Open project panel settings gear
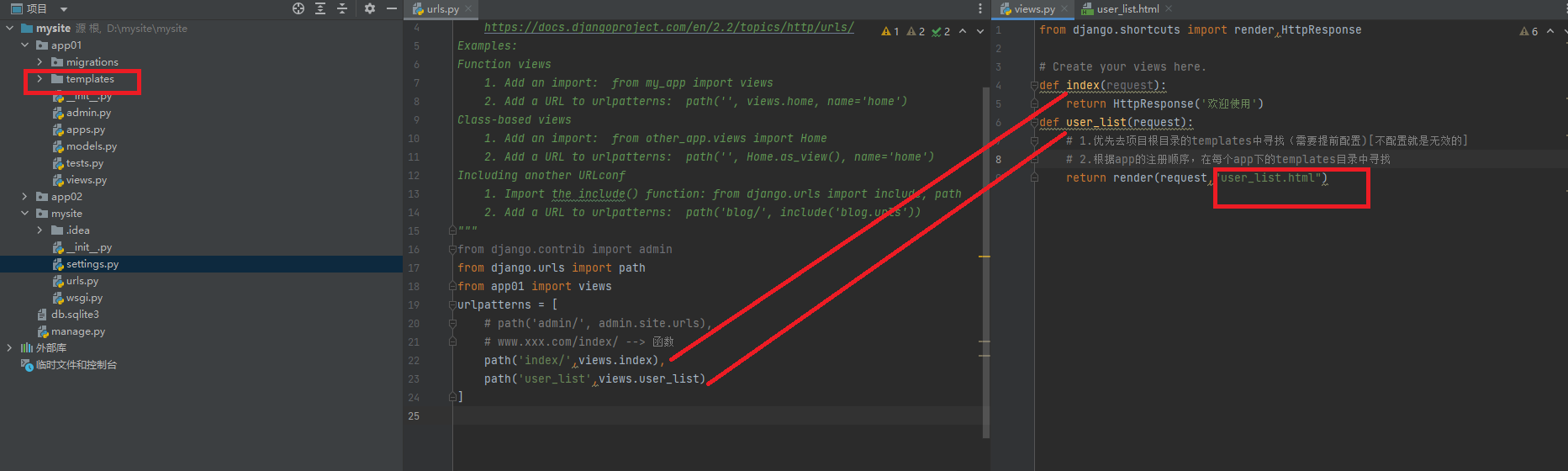 tap(370, 8)
